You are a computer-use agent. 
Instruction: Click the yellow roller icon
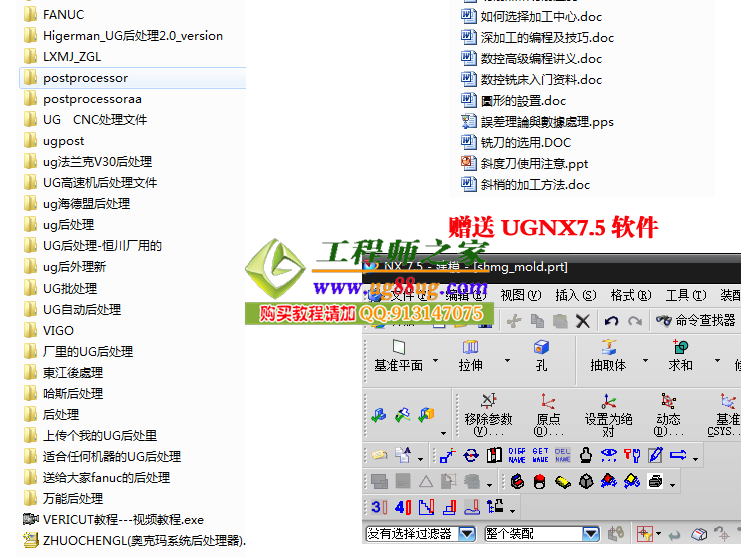[x=562, y=482]
